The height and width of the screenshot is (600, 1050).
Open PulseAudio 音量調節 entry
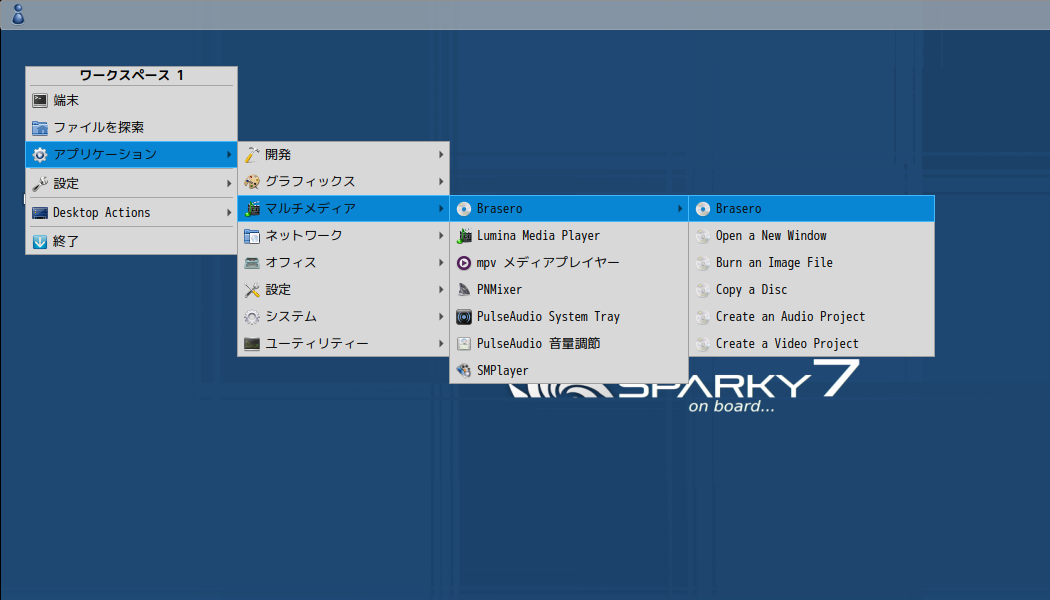pyautogui.click(x=569, y=344)
